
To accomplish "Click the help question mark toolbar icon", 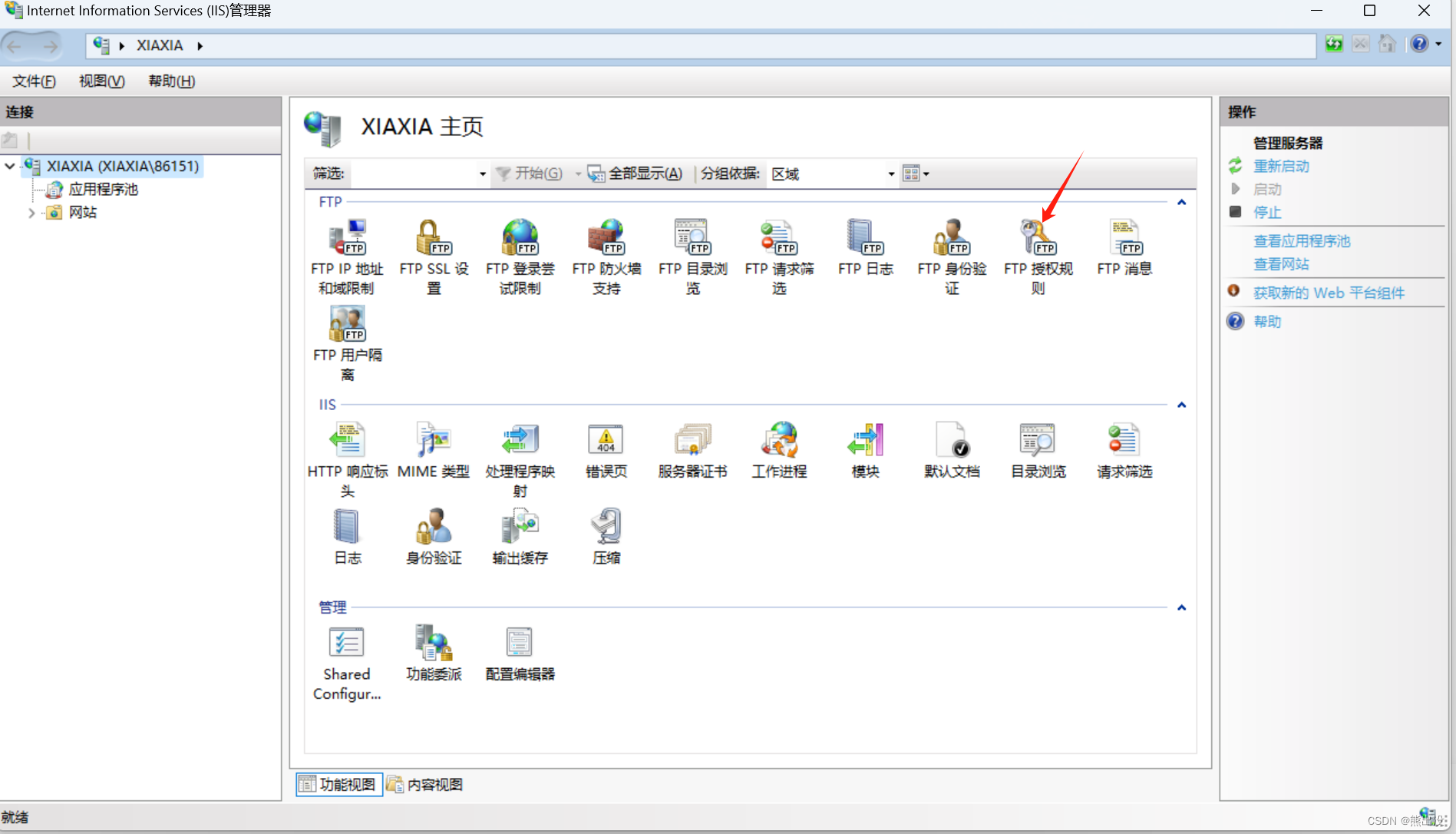I will tap(1419, 44).
